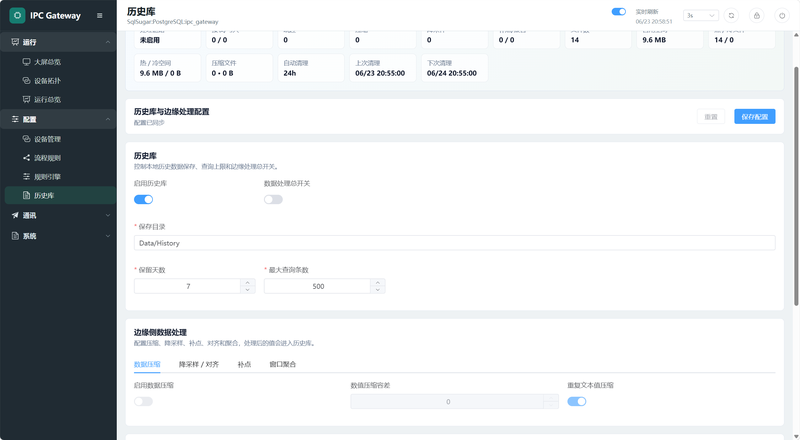
Task: Toggle the 重复文本值压缩 switch
Action: click(x=577, y=402)
